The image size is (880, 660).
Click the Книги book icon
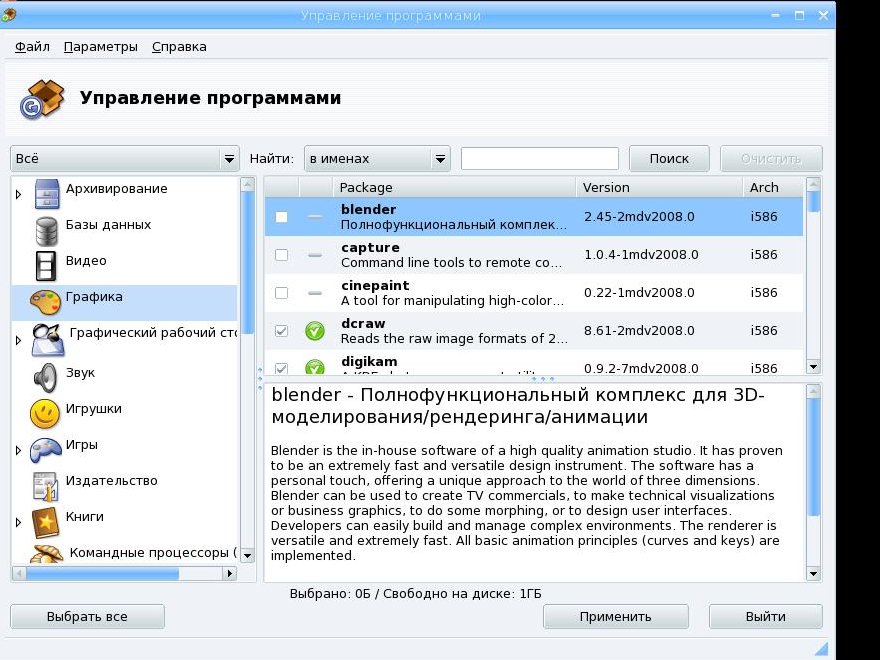45,522
